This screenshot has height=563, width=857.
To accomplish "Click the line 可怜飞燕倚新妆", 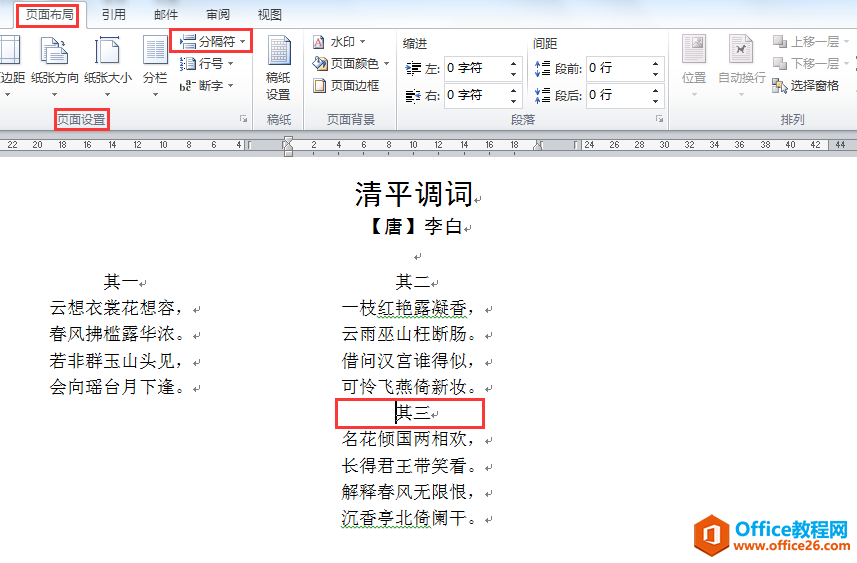I will pyautogui.click(x=408, y=387).
